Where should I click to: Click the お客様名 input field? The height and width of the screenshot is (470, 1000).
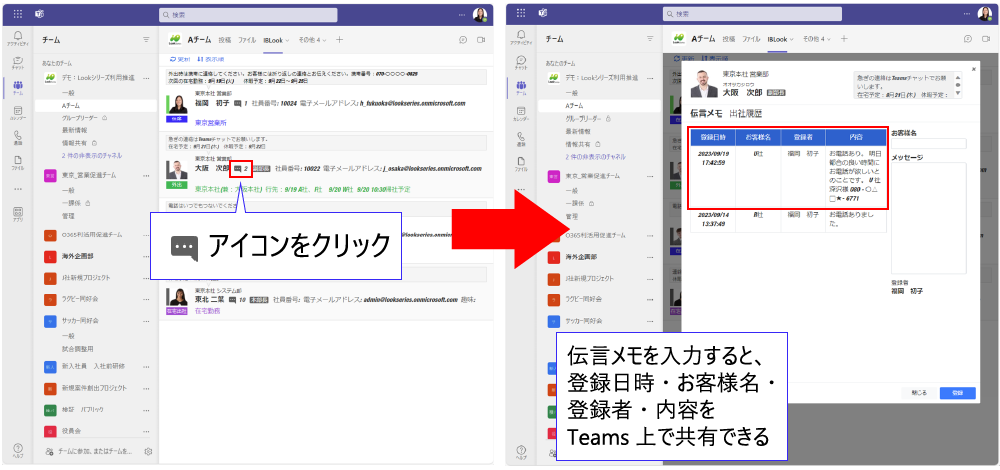(x=928, y=144)
